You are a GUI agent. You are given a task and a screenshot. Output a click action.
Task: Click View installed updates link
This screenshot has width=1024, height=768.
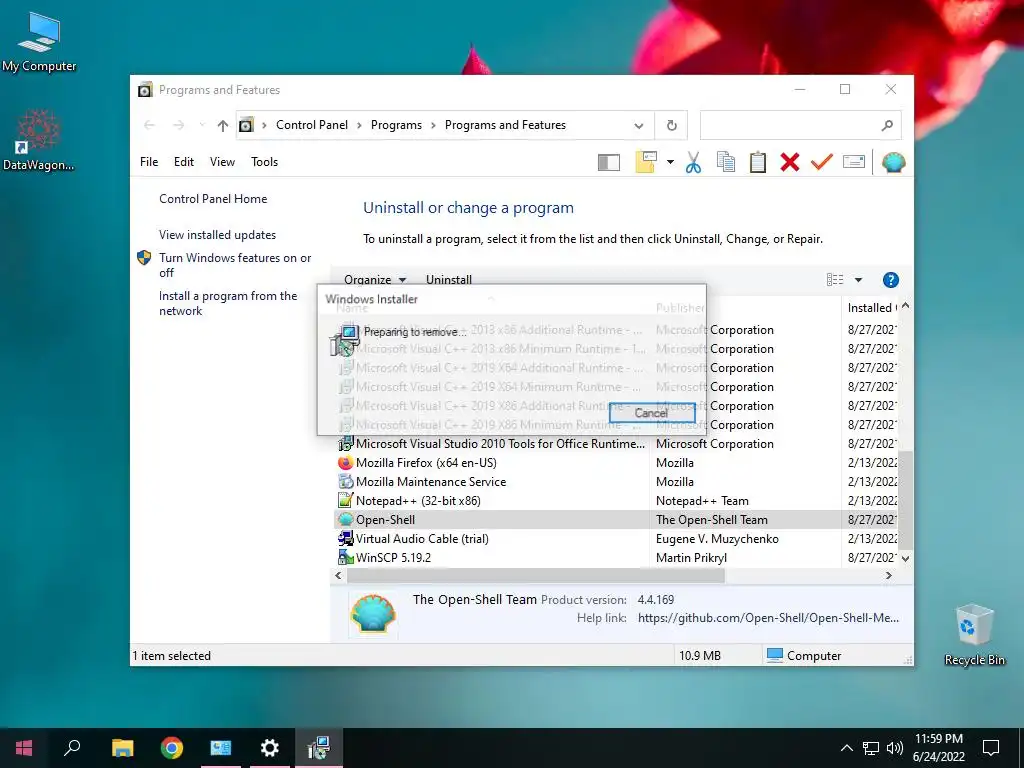click(217, 234)
